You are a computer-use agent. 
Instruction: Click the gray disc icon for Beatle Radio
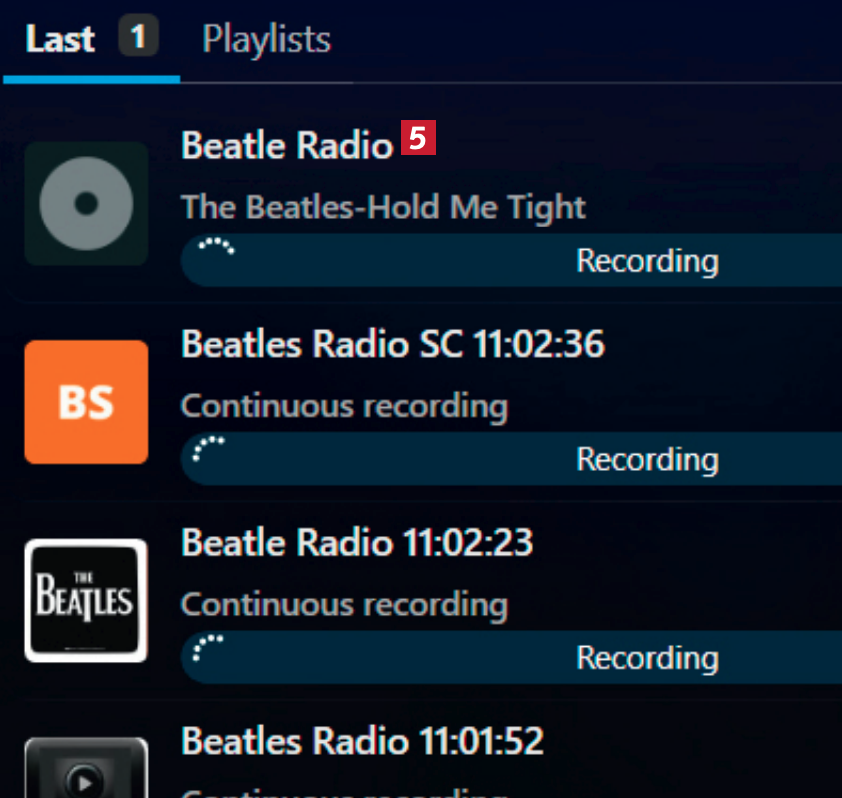click(x=86, y=203)
